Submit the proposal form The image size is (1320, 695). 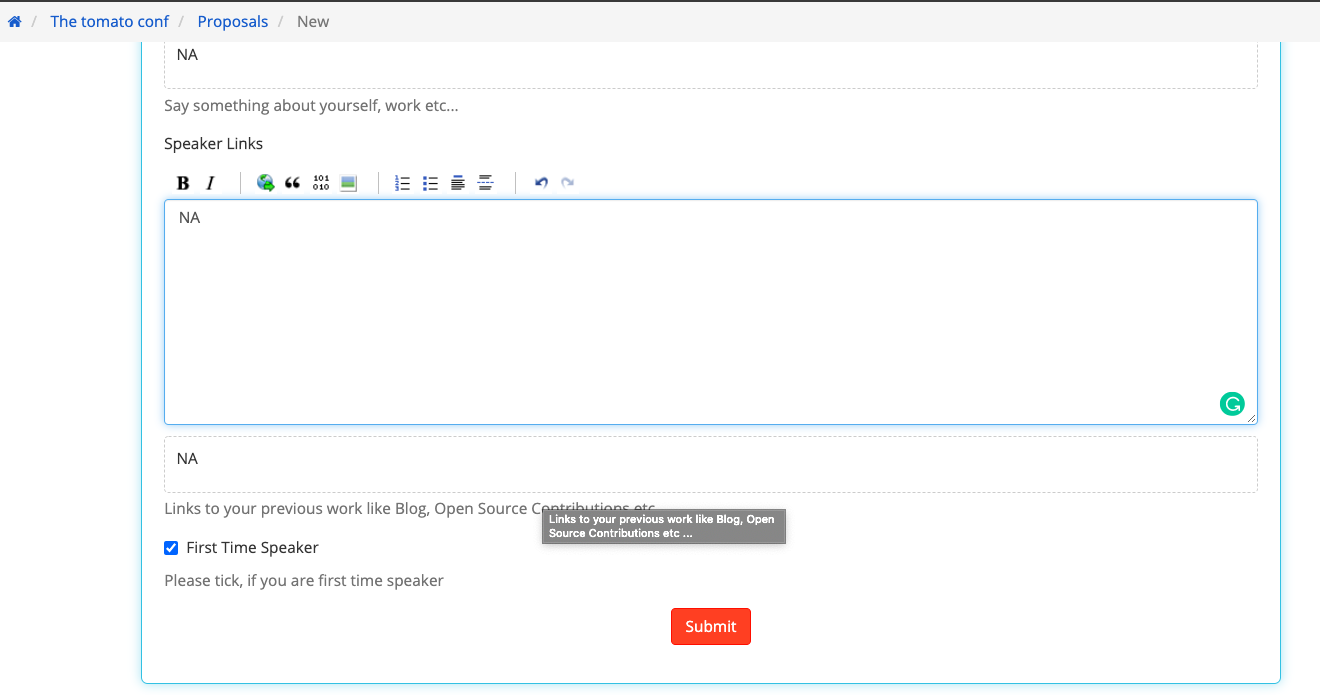pos(711,626)
